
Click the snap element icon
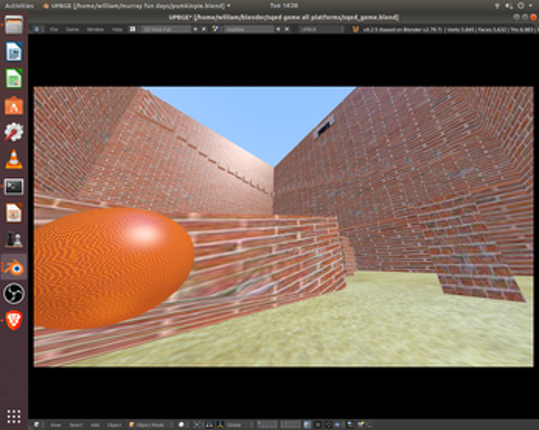coord(338,425)
